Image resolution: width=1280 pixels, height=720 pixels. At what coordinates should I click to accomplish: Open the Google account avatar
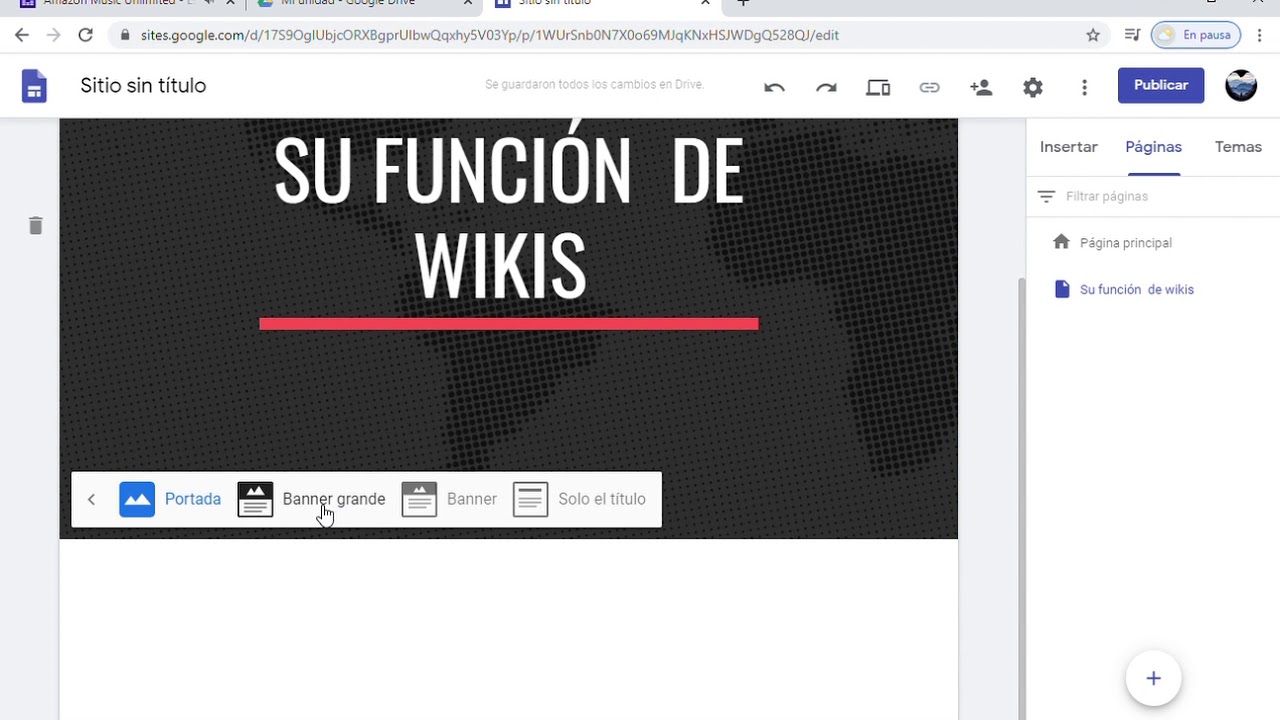[x=1241, y=85]
